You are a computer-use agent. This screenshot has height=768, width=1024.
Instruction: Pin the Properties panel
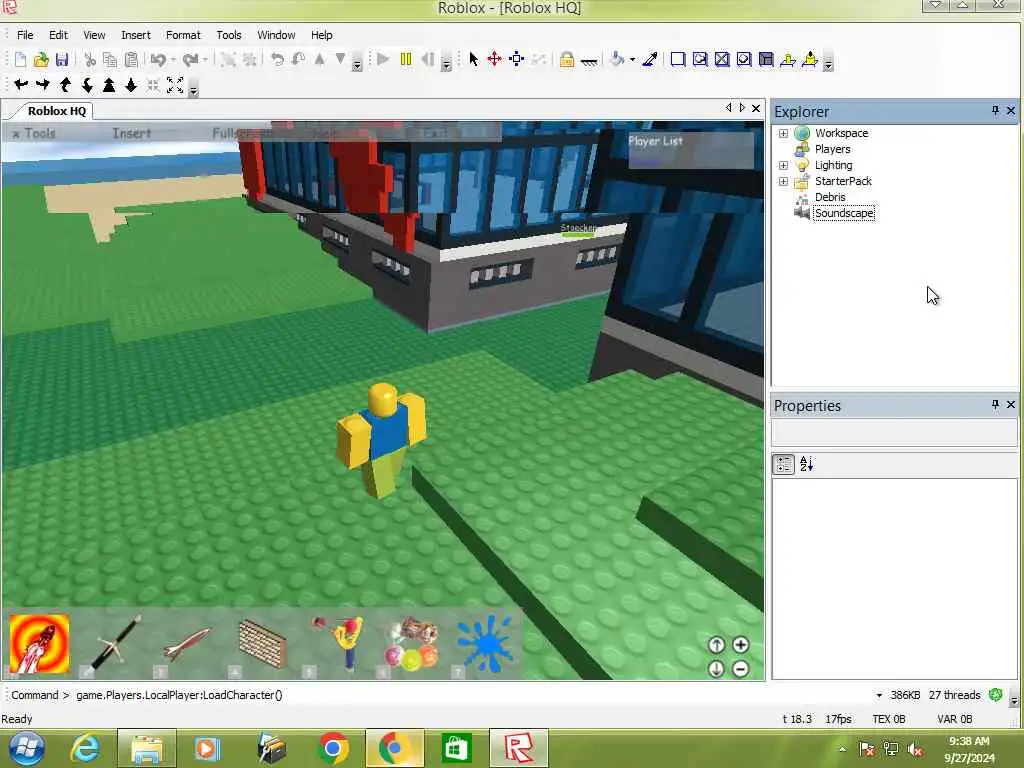[x=995, y=405]
